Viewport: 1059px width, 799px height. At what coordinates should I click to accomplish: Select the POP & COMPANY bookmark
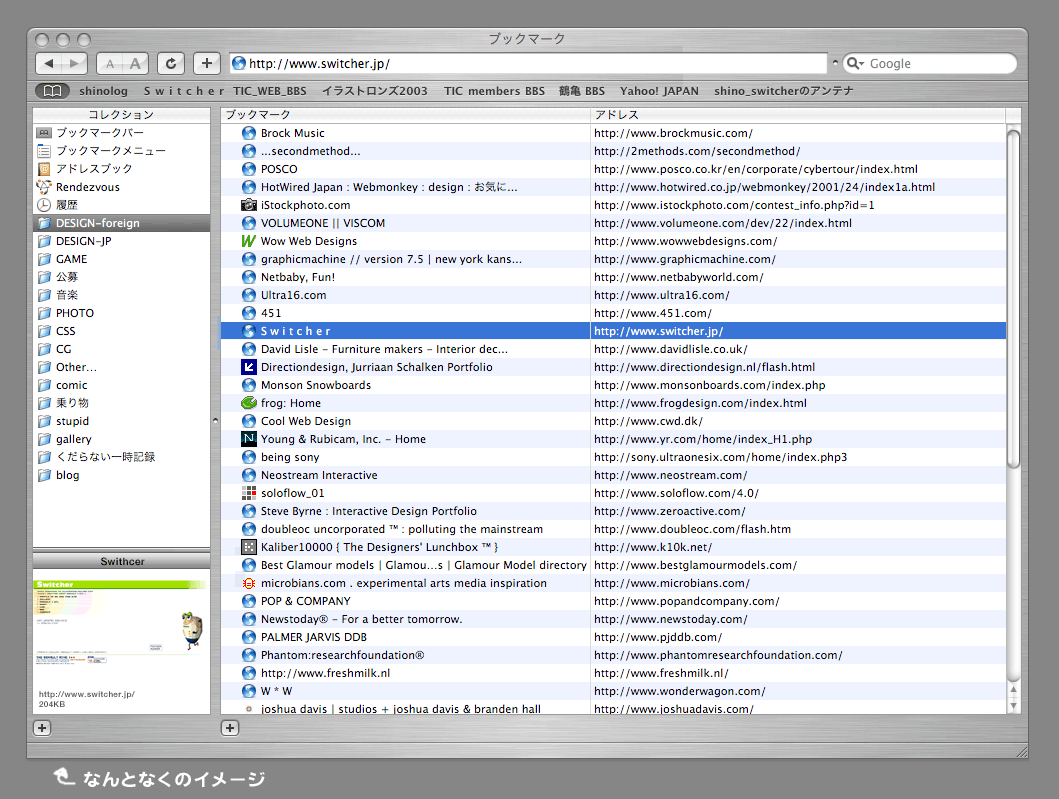pyautogui.click(x=306, y=601)
